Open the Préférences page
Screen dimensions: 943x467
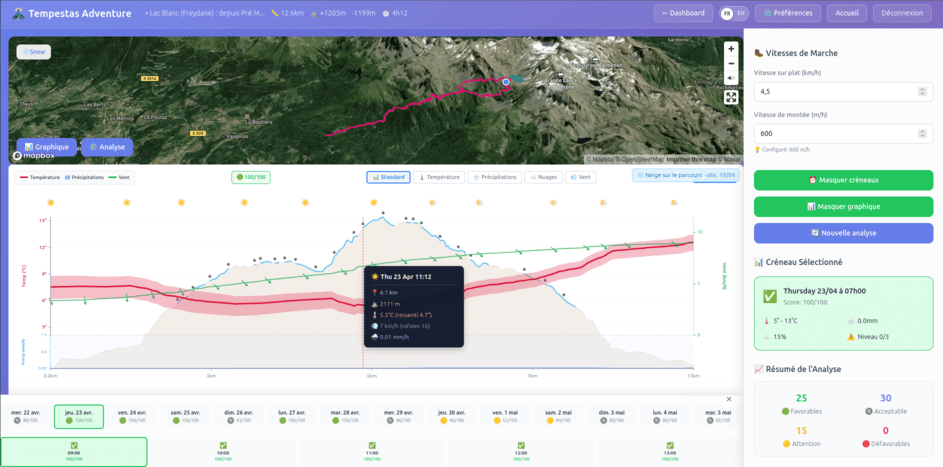788,14
